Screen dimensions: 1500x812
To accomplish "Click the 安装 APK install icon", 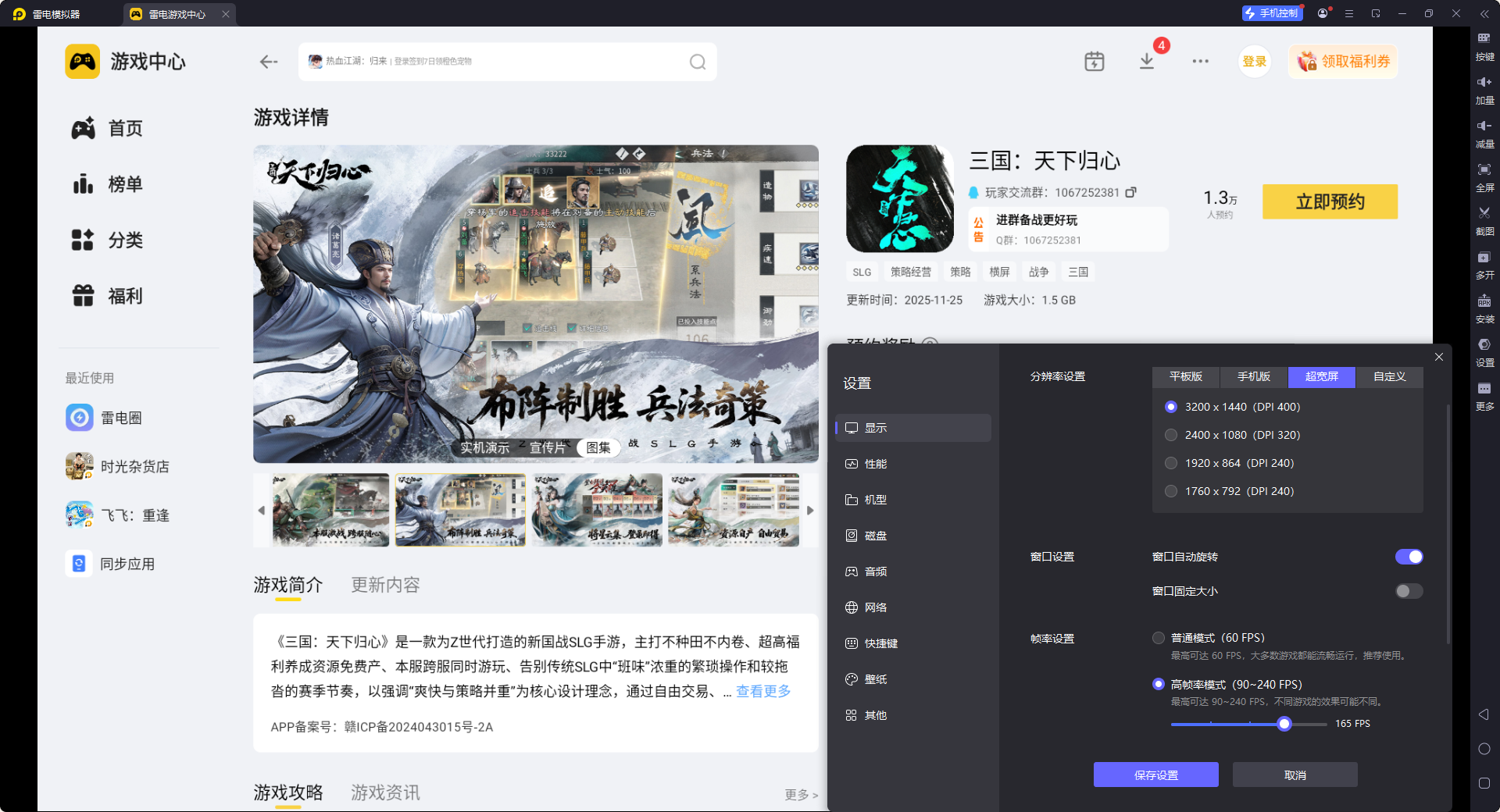I will 1484,308.
